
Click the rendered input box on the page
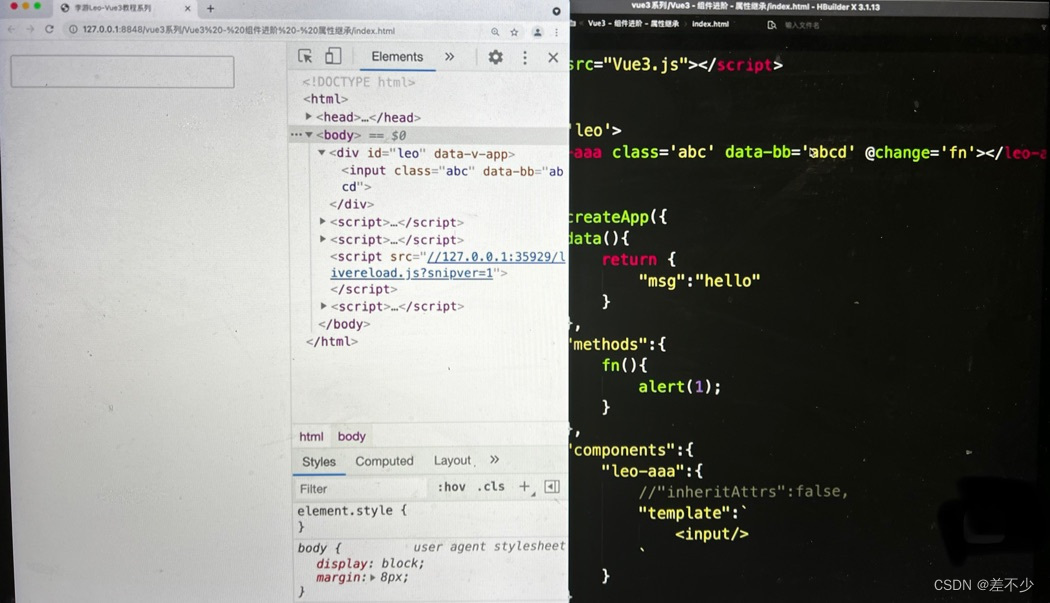(x=123, y=72)
